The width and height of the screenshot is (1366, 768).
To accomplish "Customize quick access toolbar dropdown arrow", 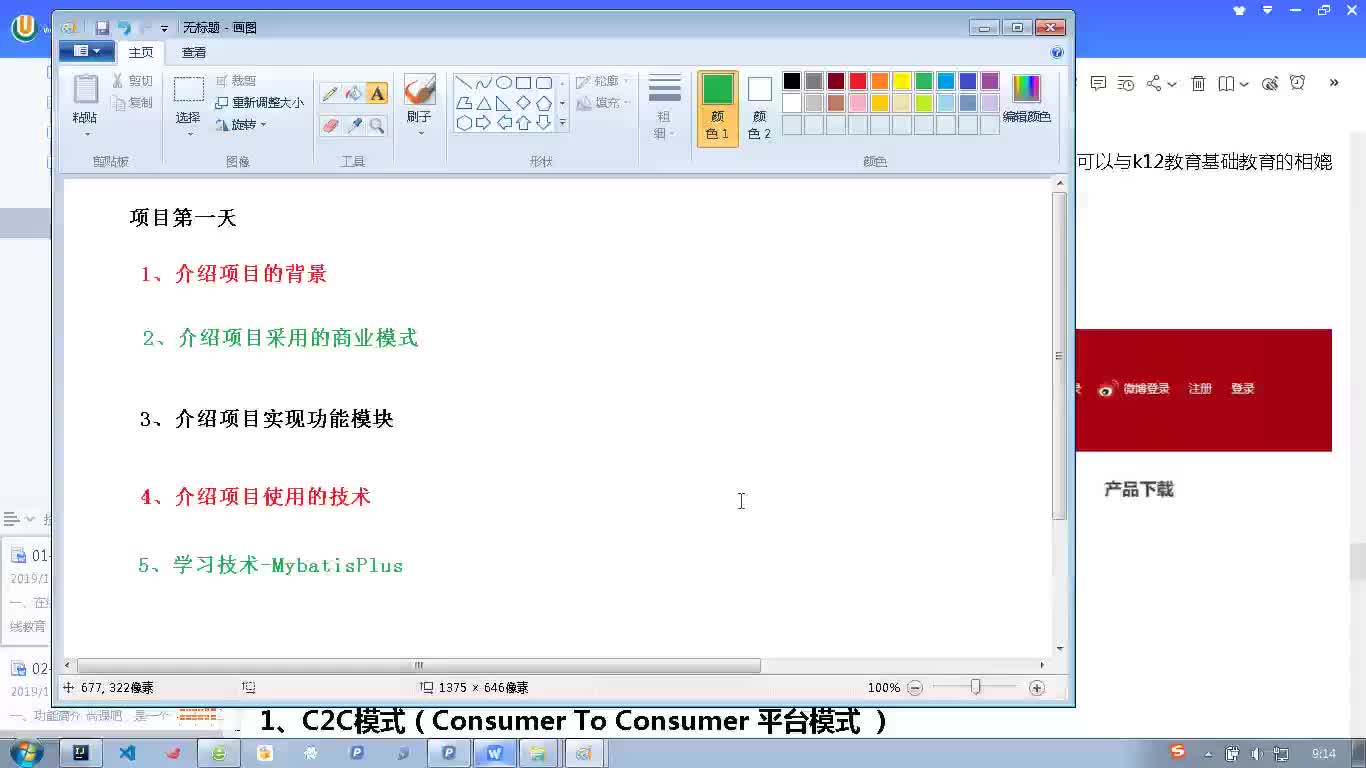I will click(165, 29).
